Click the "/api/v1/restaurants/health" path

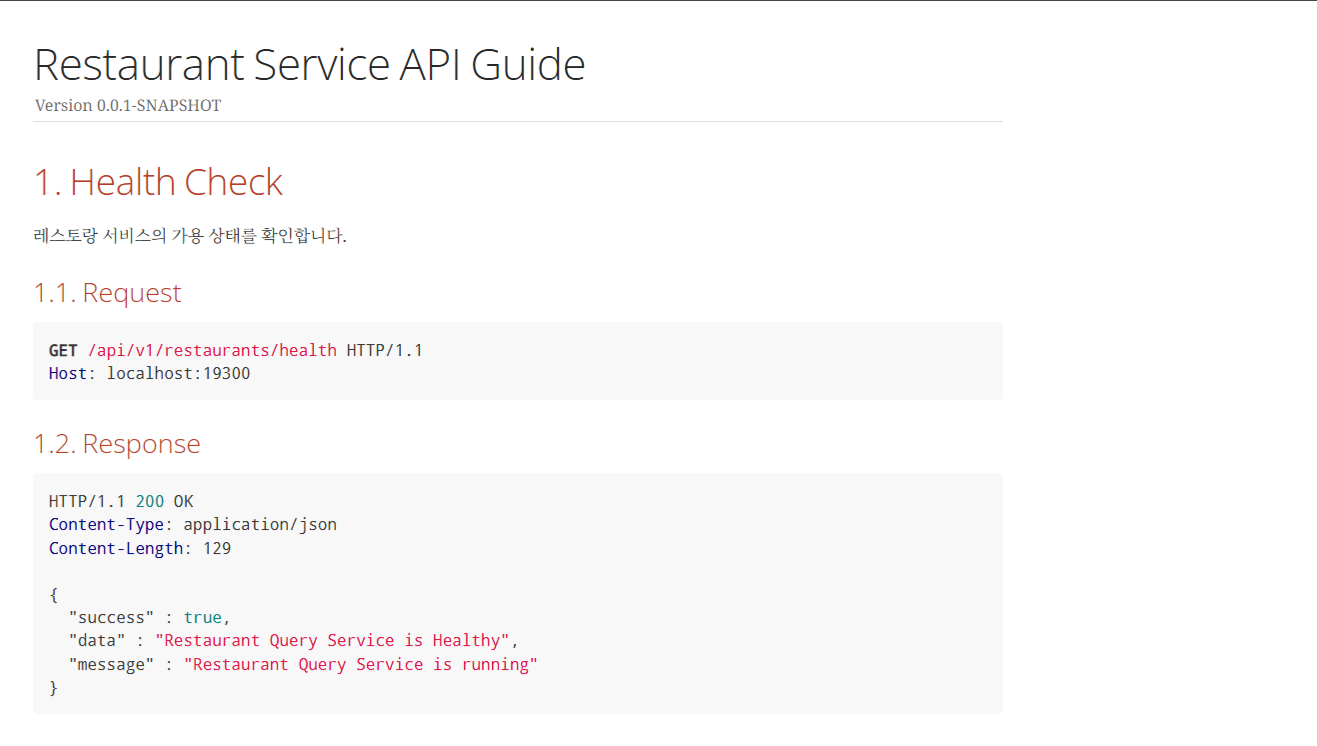click(212, 350)
